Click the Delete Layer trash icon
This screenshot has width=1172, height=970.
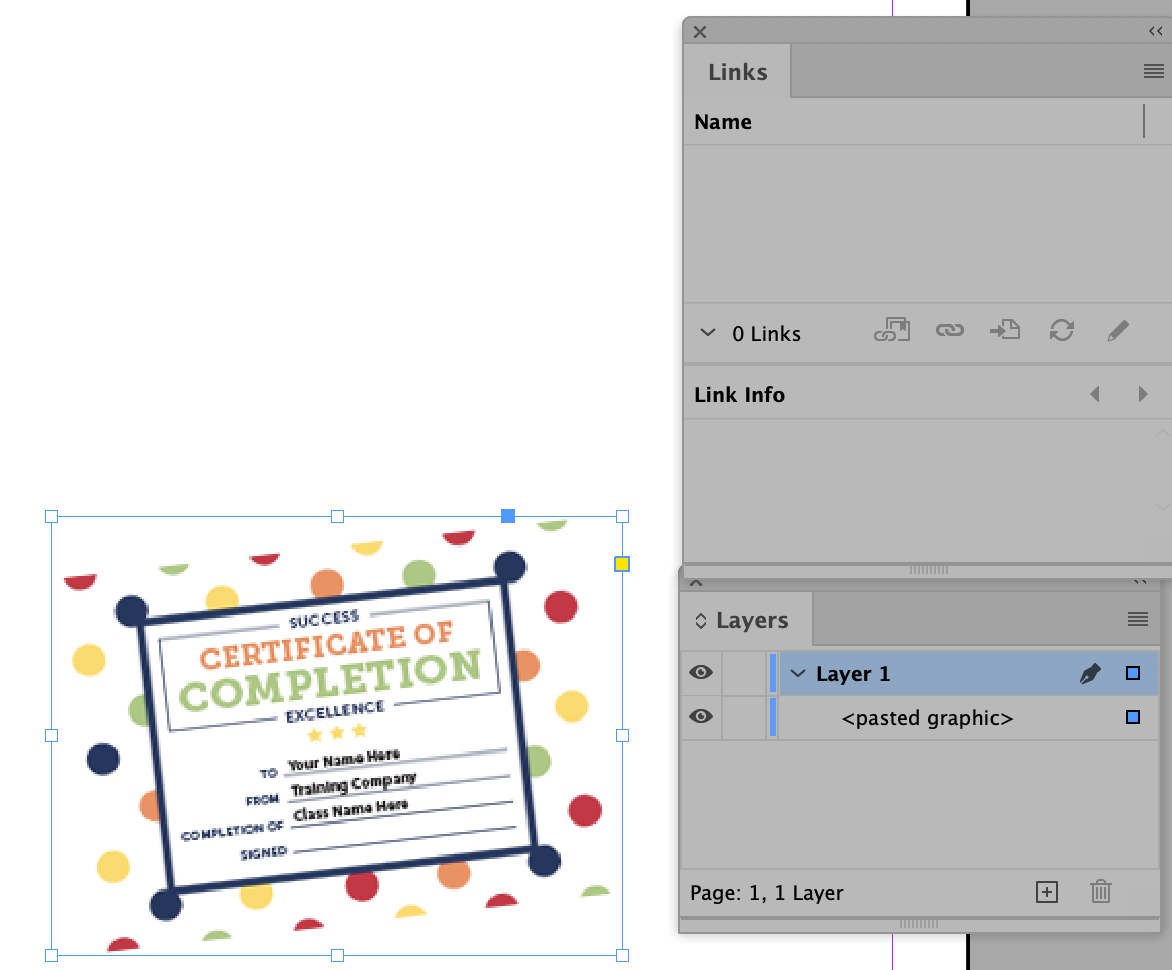tap(1100, 891)
